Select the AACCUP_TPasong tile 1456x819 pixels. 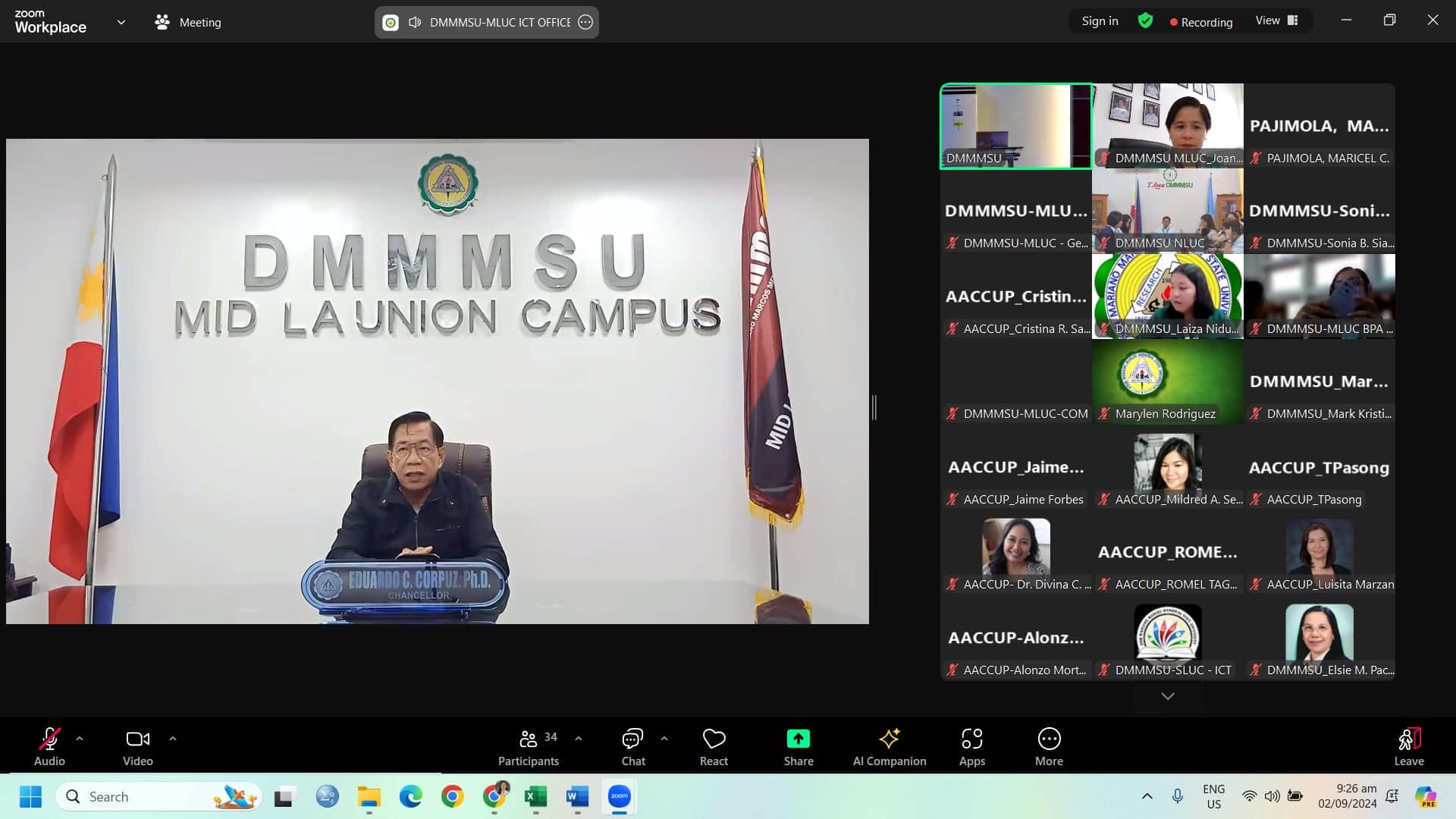tap(1319, 467)
